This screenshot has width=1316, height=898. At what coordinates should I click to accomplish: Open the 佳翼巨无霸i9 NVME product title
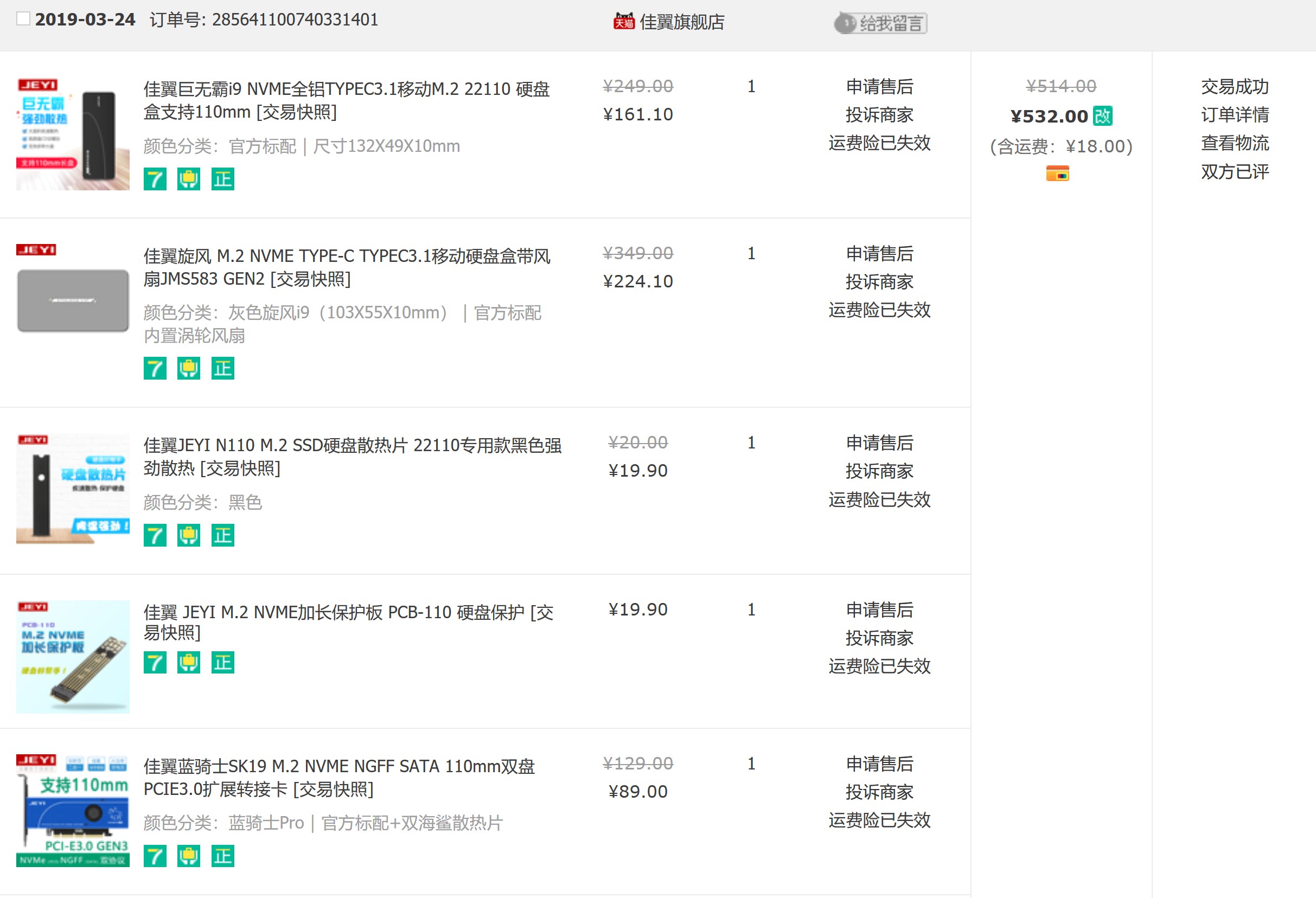point(347,100)
